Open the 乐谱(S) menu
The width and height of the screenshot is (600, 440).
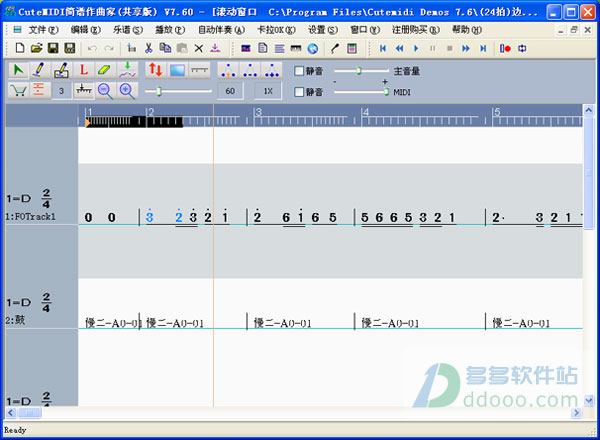pyautogui.click(x=127, y=29)
